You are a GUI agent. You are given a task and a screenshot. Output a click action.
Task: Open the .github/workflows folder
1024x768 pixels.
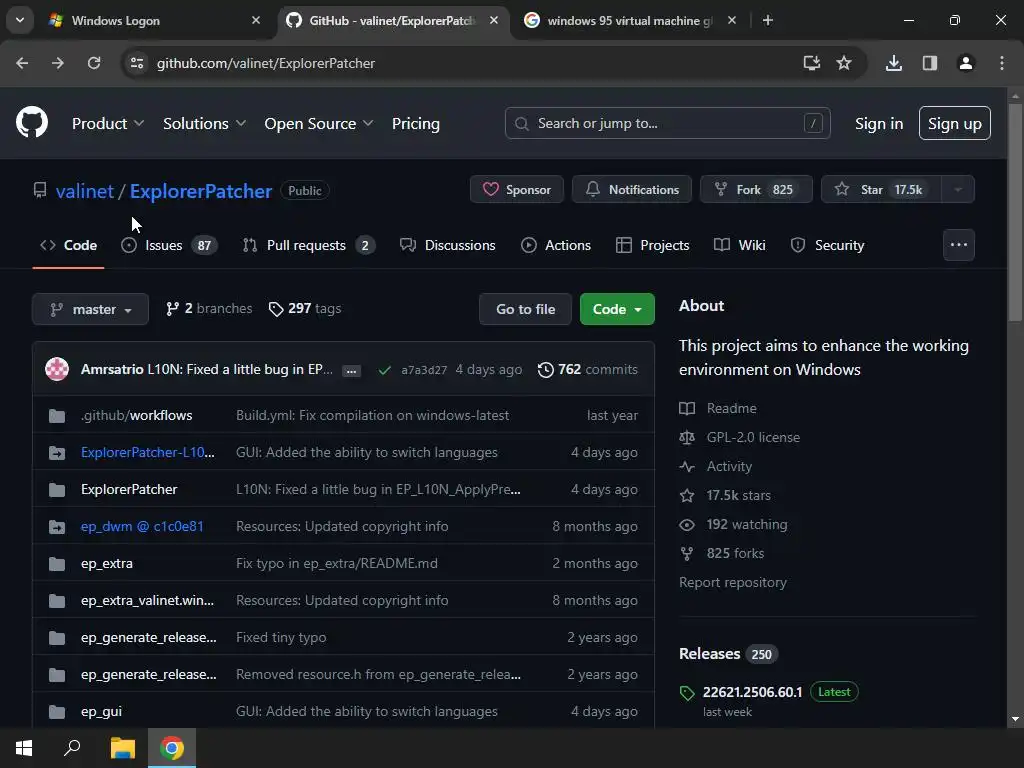136,415
